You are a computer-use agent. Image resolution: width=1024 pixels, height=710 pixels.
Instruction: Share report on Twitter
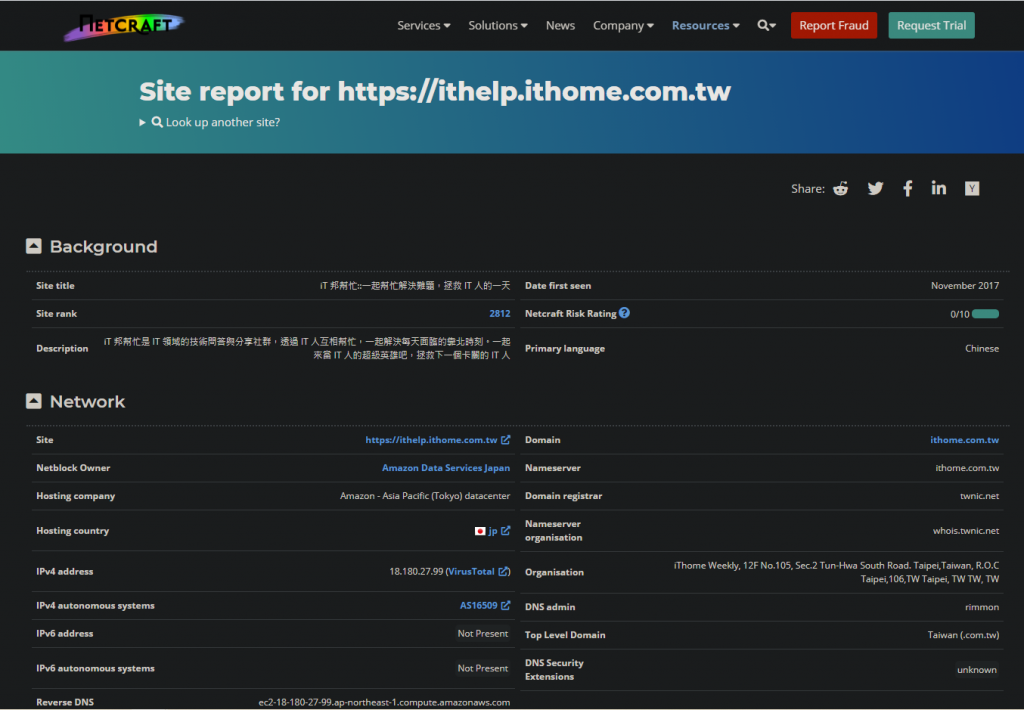coord(875,189)
